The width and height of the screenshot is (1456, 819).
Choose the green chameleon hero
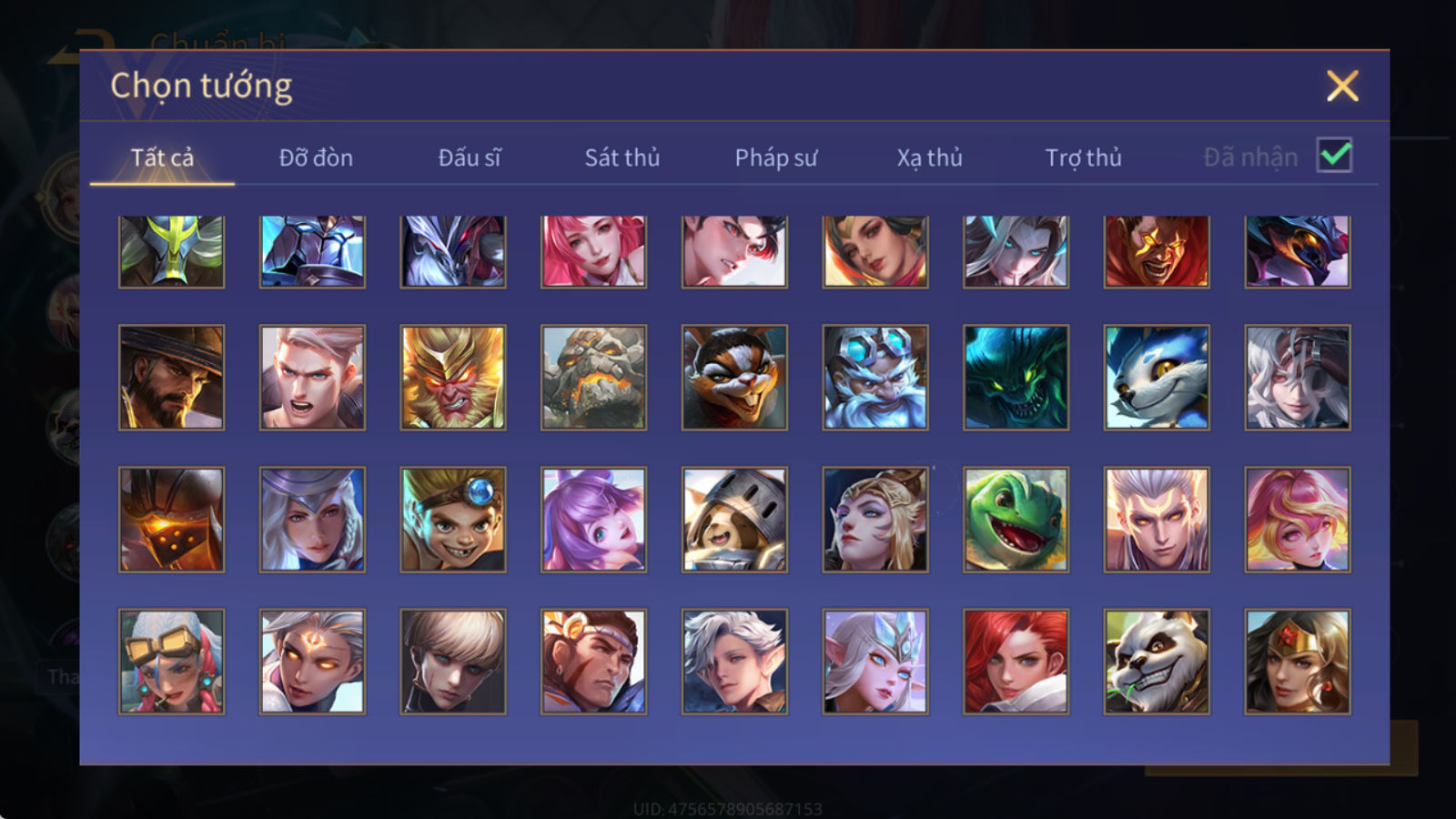pyautogui.click(x=1016, y=520)
